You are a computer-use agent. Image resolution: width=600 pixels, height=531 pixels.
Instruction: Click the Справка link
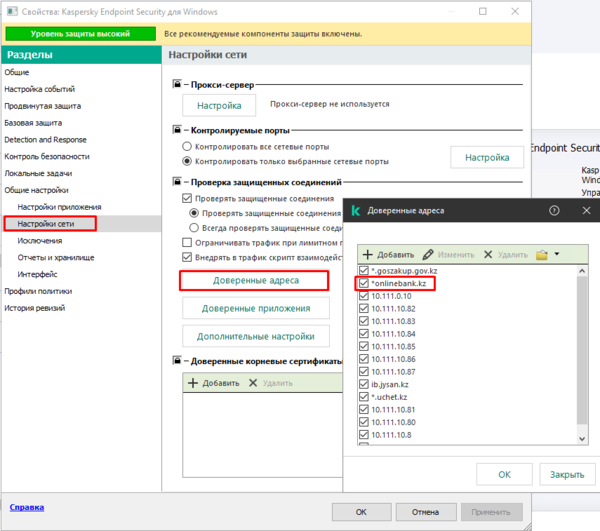[27, 507]
